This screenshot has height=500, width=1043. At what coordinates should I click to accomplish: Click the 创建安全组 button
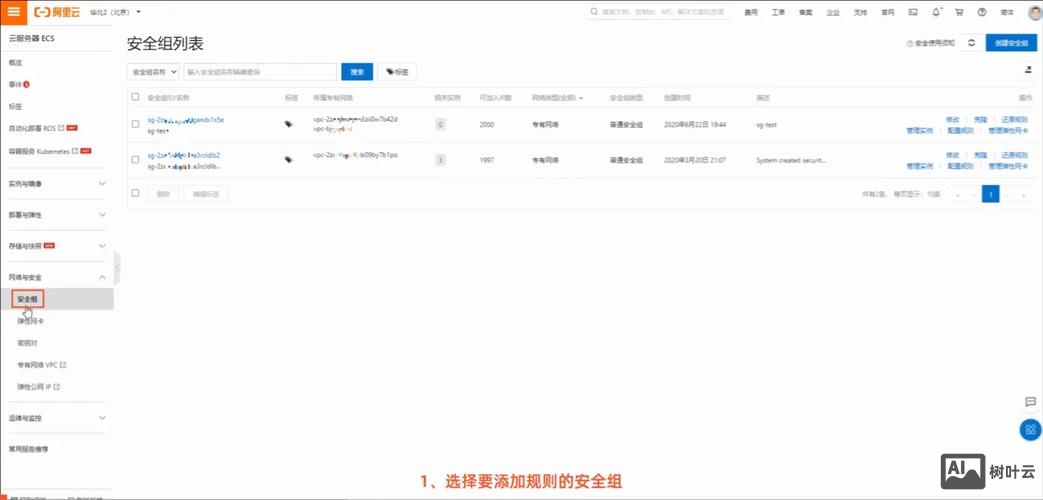[1011, 43]
